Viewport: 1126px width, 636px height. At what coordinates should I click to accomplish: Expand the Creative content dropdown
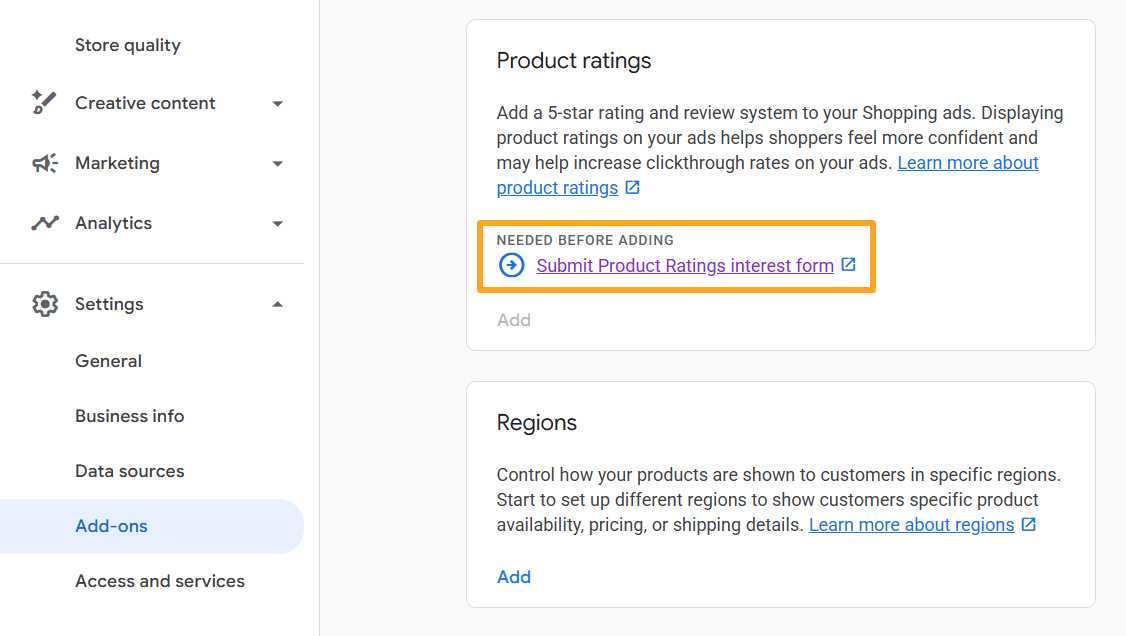pos(277,103)
